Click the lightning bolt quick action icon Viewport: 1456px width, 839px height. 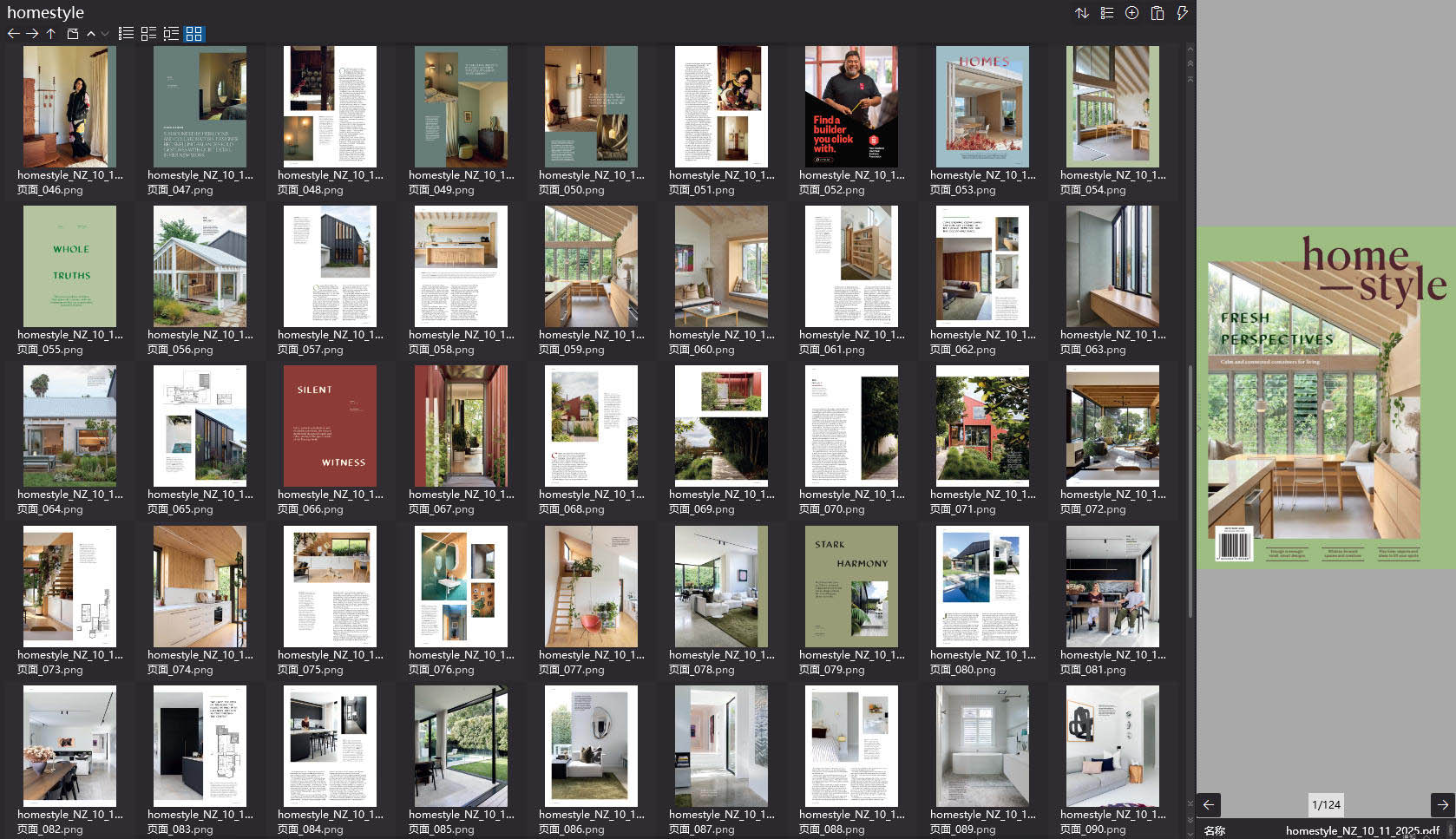tap(1181, 13)
